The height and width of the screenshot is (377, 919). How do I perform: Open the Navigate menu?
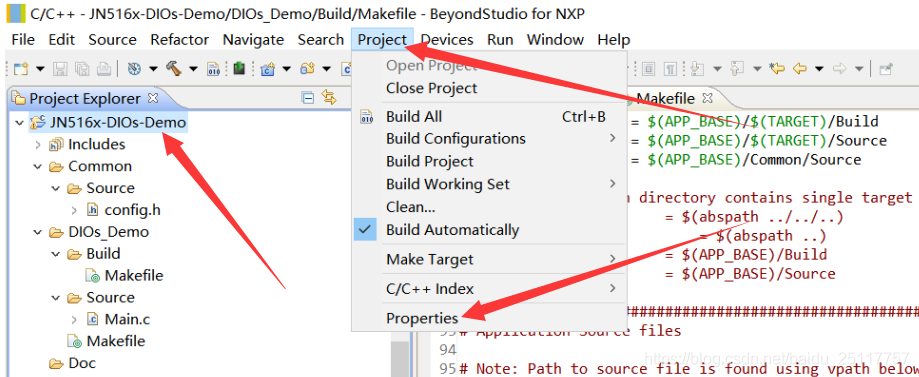click(x=253, y=40)
